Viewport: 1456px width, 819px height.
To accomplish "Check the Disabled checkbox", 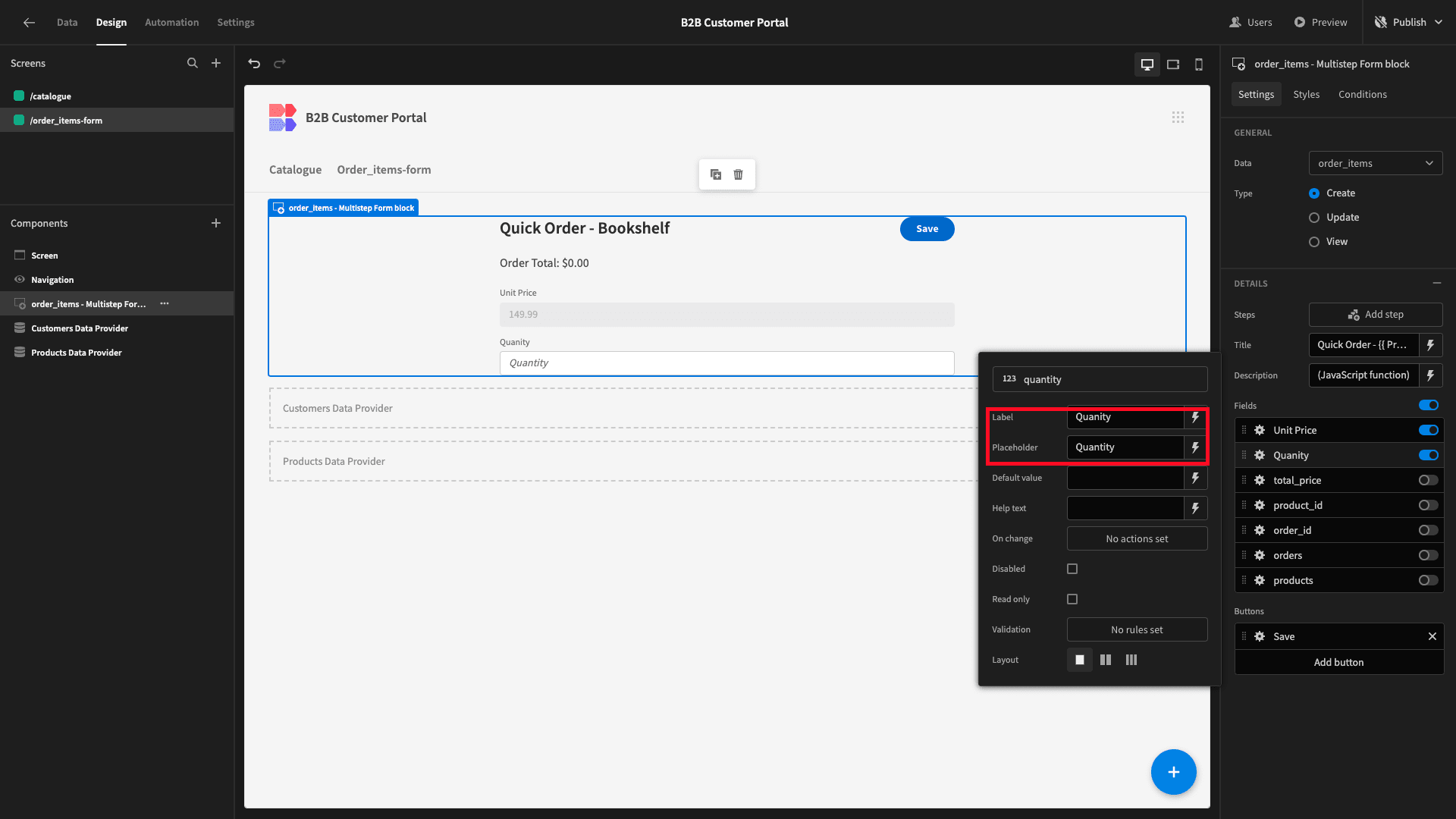I will (1072, 569).
